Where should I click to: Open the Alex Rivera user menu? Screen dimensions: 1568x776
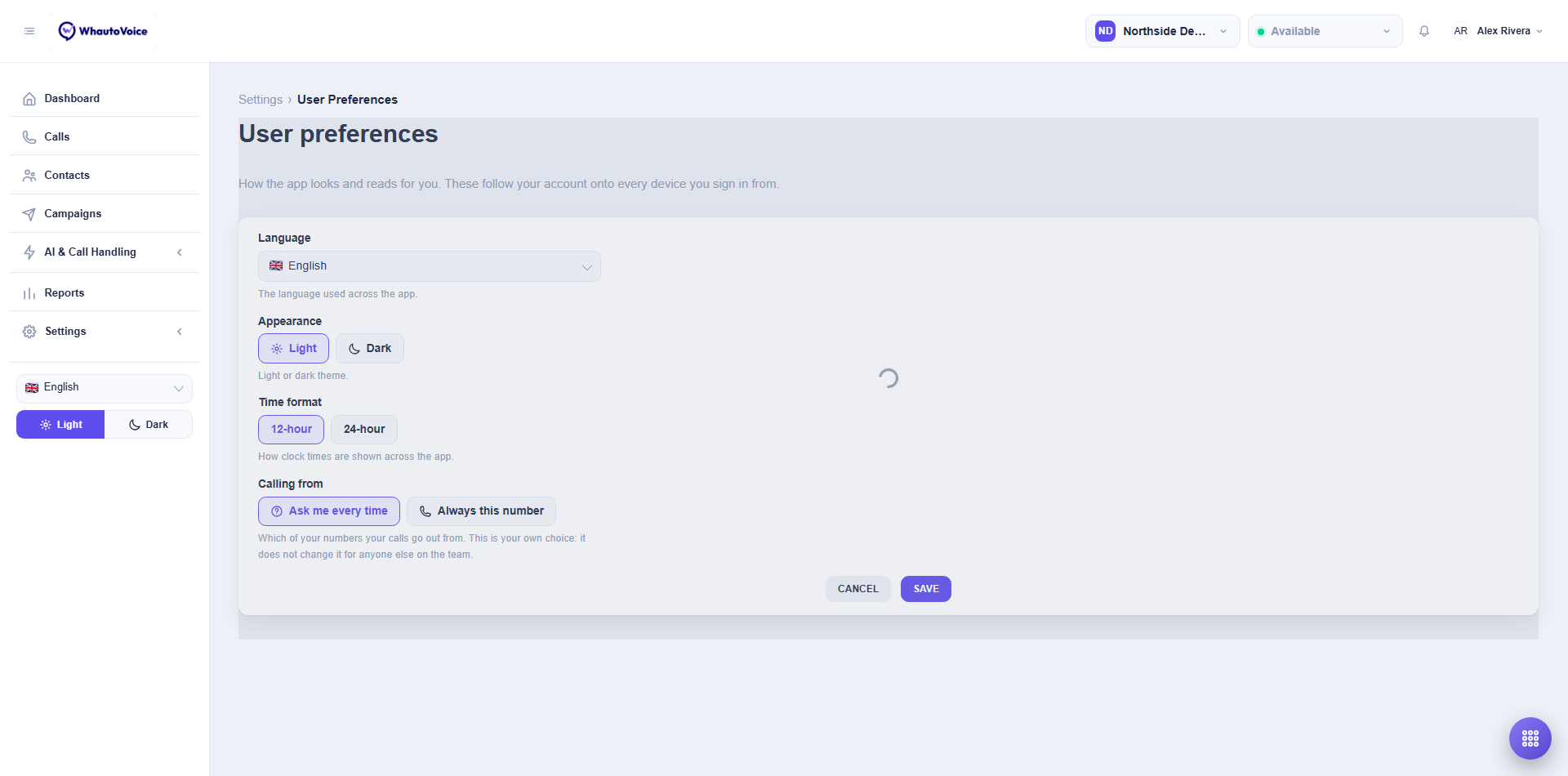coord(1498,31)
